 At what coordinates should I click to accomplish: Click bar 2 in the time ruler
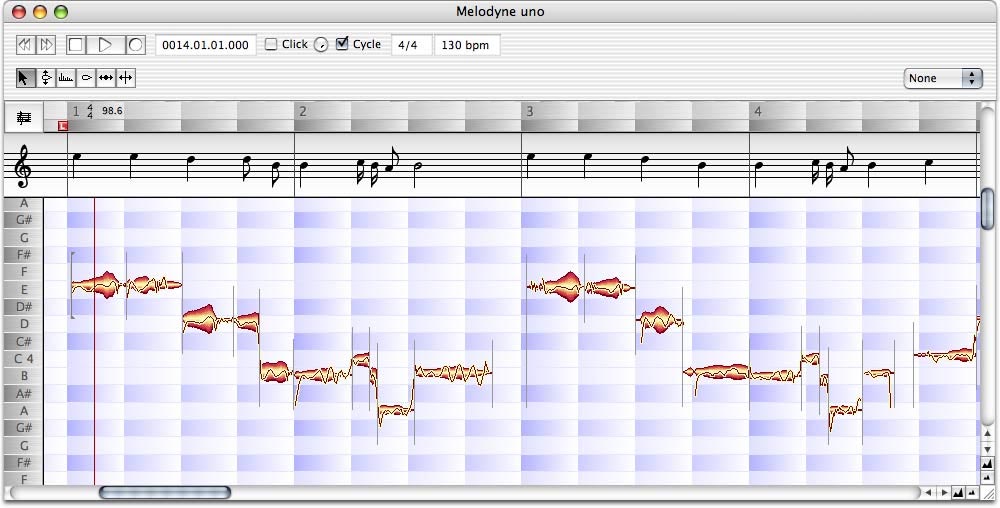[x=303, y=112]
